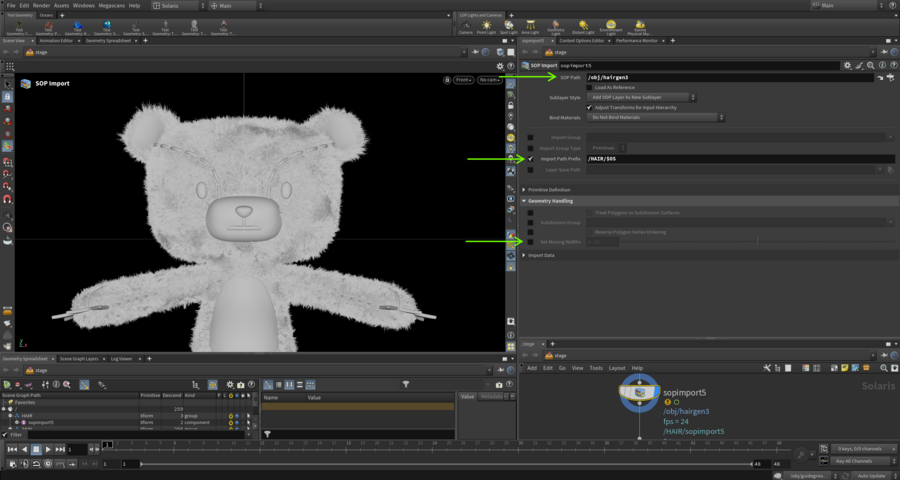Open the Render menu
This screenshot has height=480, width=900.
pyautogui.click(x=41, y=5)
